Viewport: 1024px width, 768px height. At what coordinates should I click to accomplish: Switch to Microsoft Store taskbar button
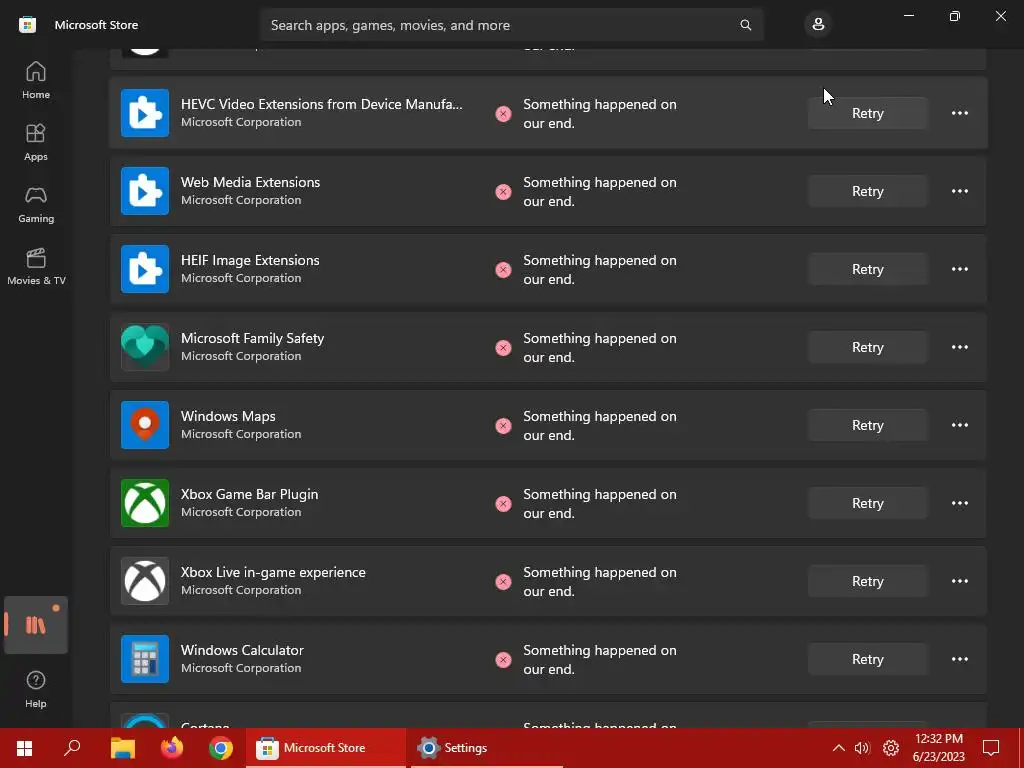click(x=326, y=748)
